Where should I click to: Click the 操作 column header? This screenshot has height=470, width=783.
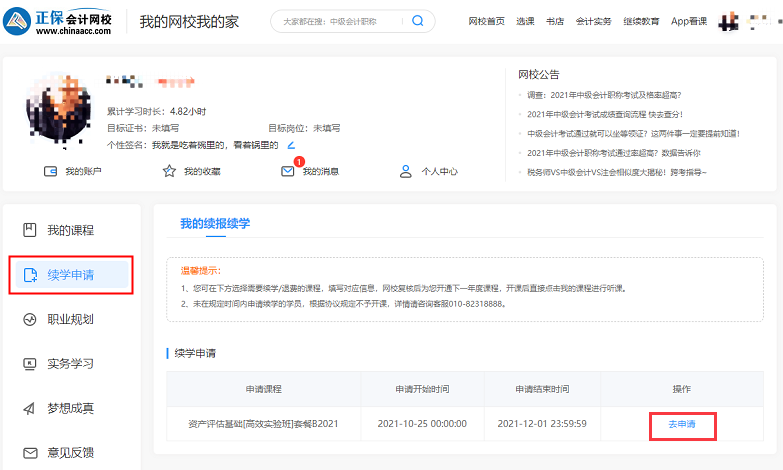pyautogui.click(x=682, y=389)
